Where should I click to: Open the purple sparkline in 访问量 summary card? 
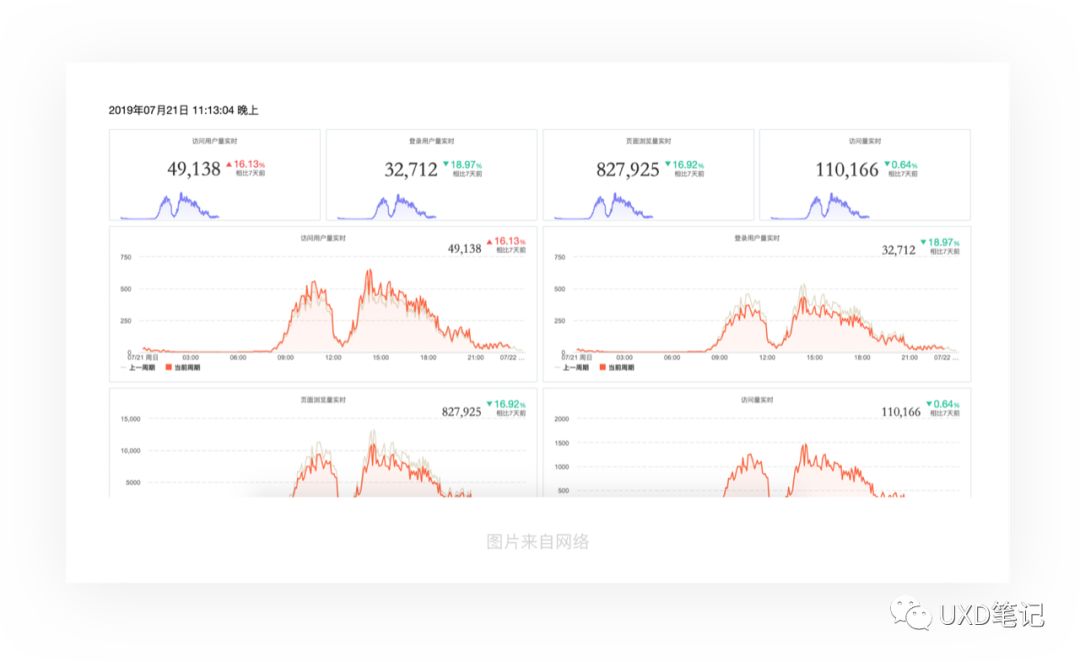820,206
